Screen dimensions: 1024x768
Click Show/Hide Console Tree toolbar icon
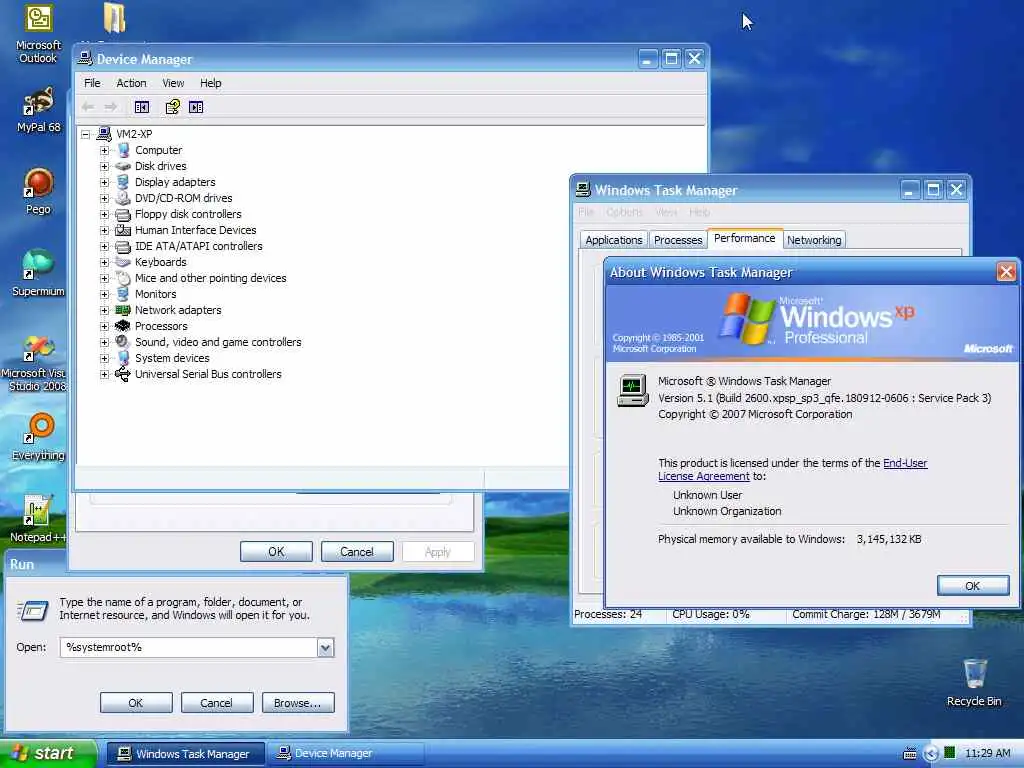click(x=142, y=107)
